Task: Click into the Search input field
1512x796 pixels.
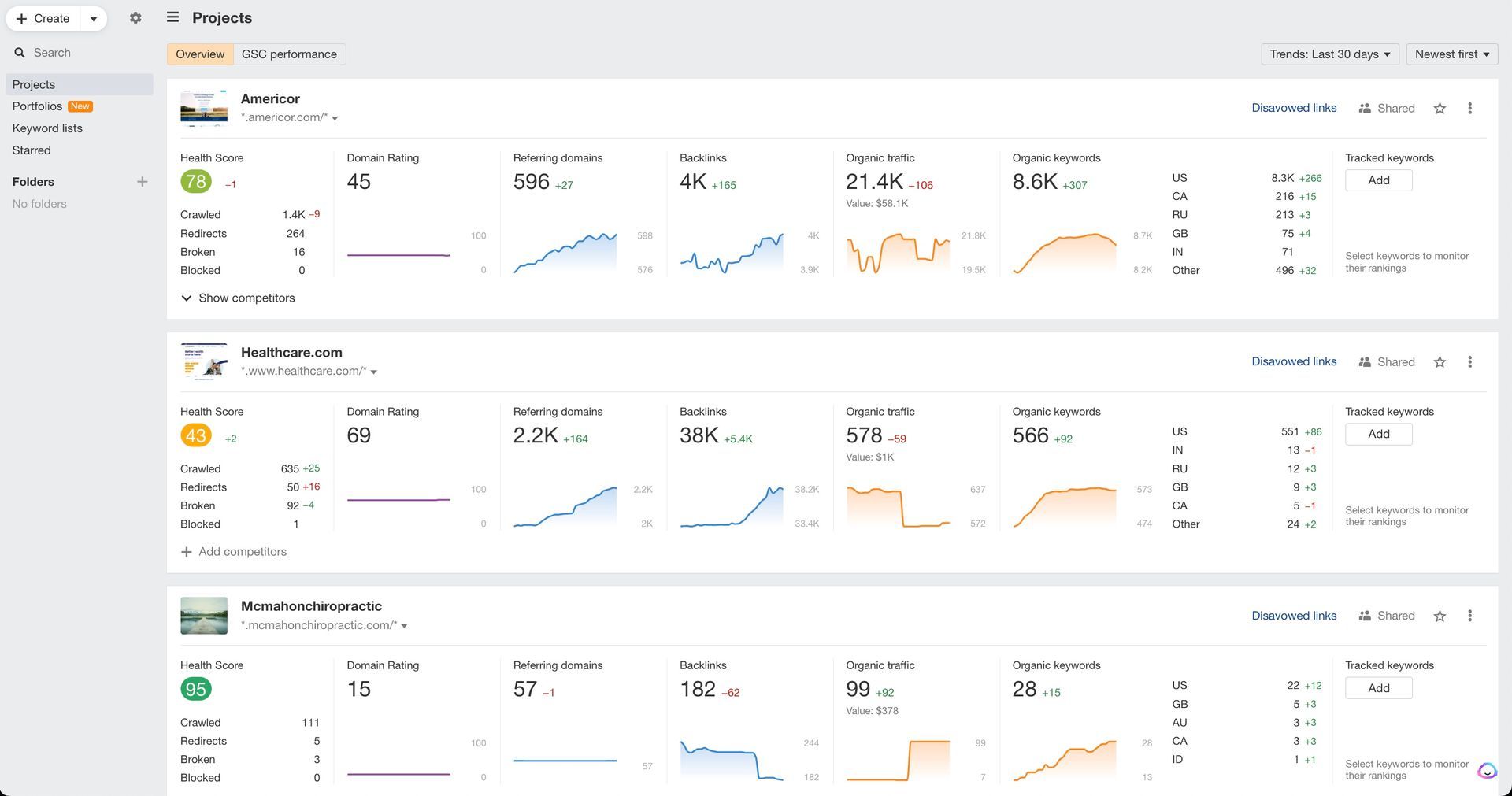Action: [79, 53]
